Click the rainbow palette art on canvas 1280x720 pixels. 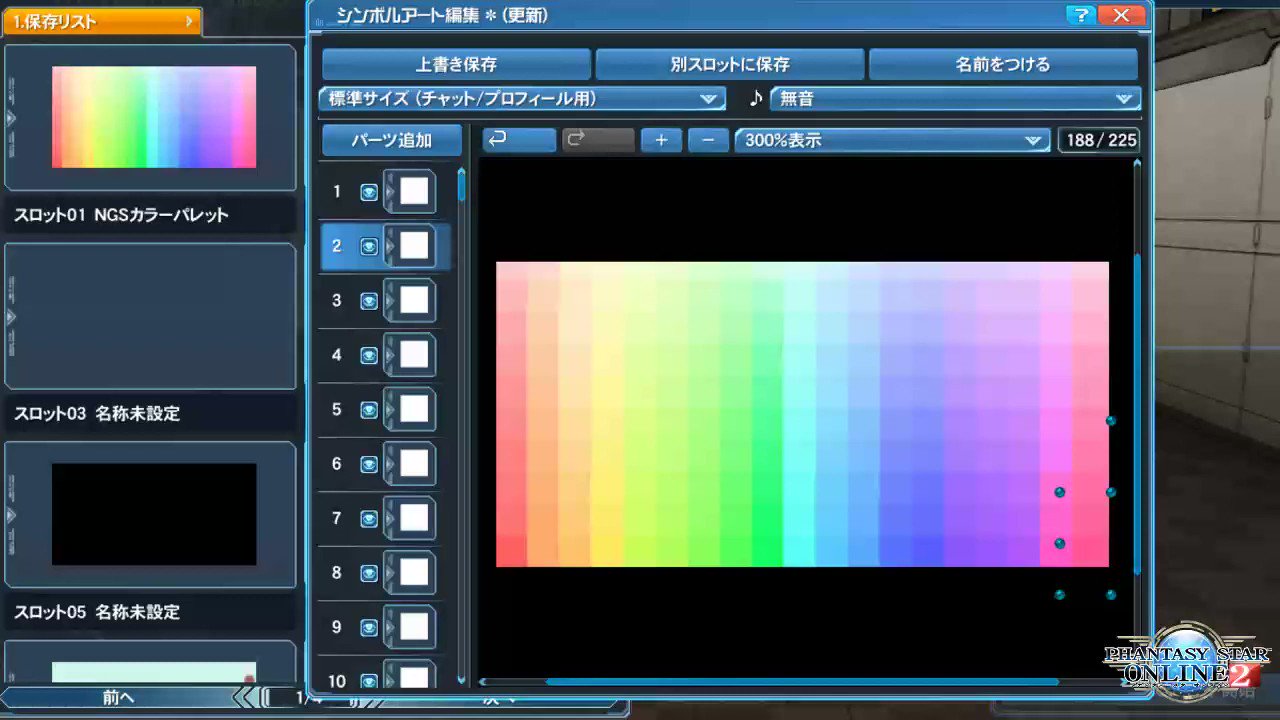coord(802,414)
